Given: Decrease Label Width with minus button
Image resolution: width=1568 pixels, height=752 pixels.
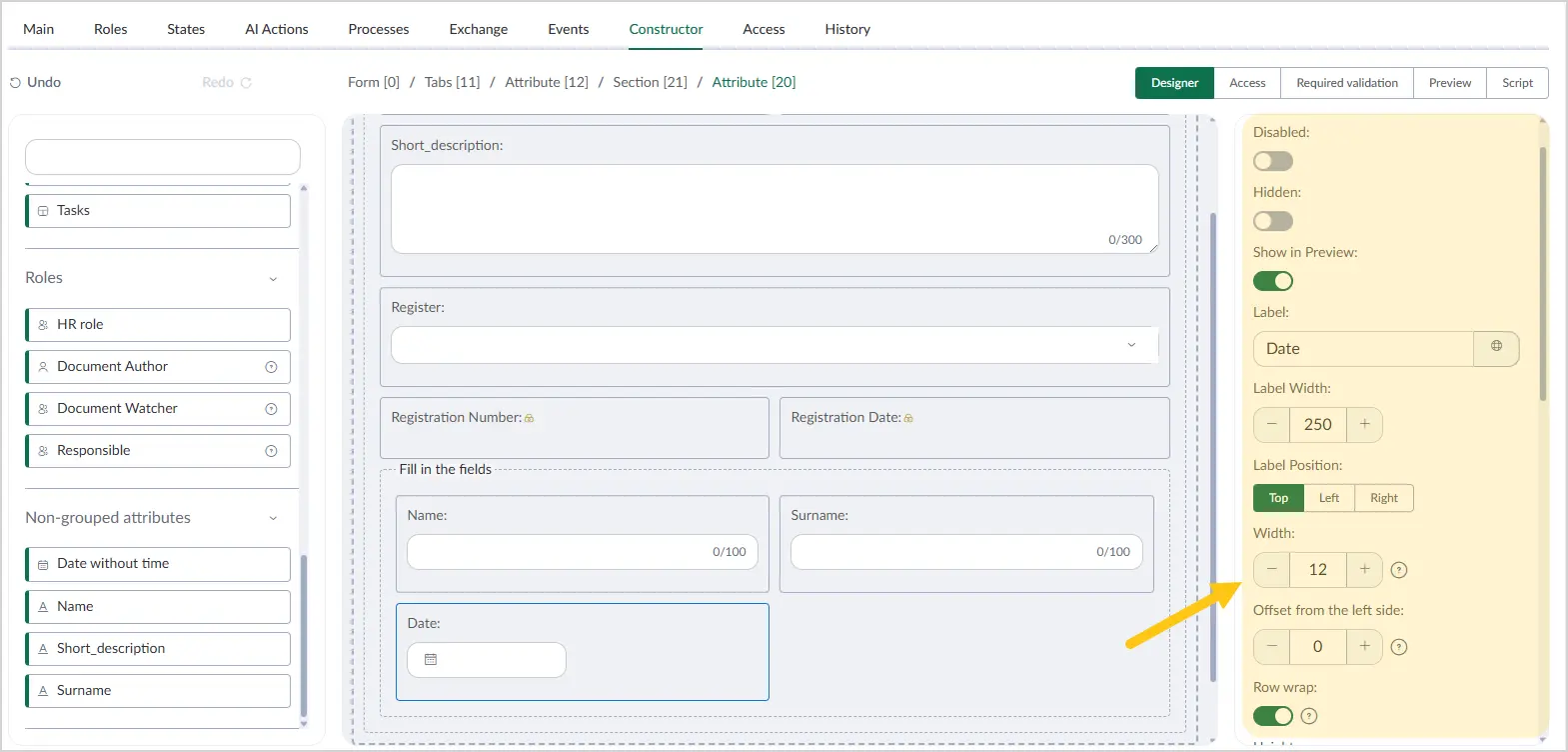Looking at the screenshot, I should tap(1272, 424).
